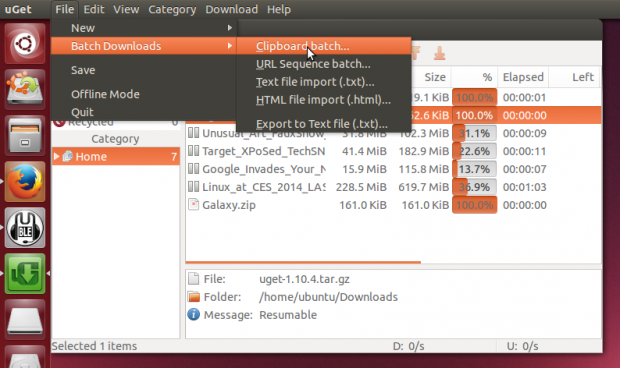Expand the Home category tree arrow
This screenshot has width=620, height=368.
tap(56, 157)
